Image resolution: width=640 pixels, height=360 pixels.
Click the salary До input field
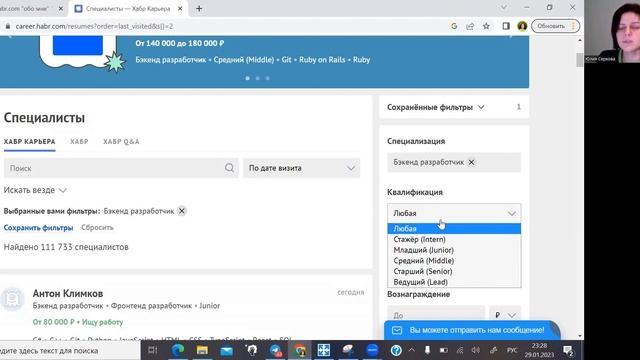(436, 315)
